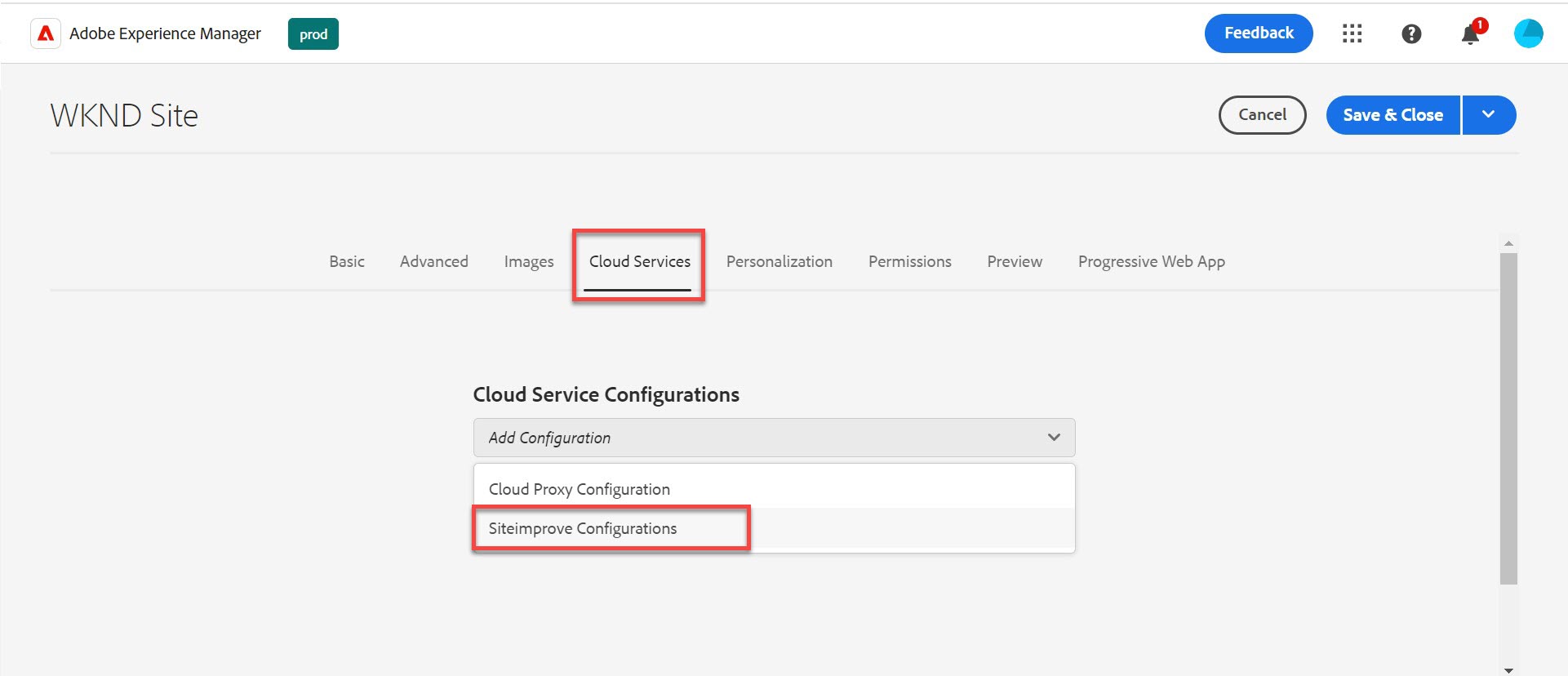This screenshot has width=1568, height=676.
Task: Select the Cloud Services tab
Action: 640,261
